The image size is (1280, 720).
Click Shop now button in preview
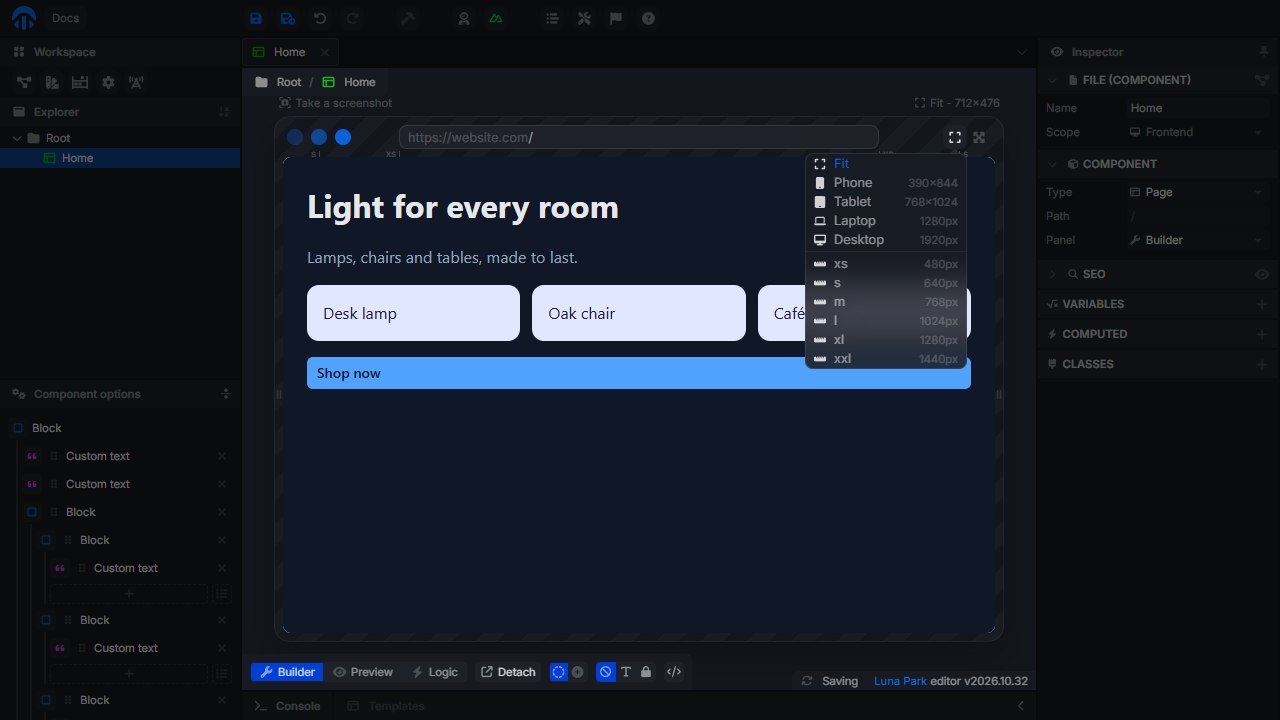pos(639,373)
